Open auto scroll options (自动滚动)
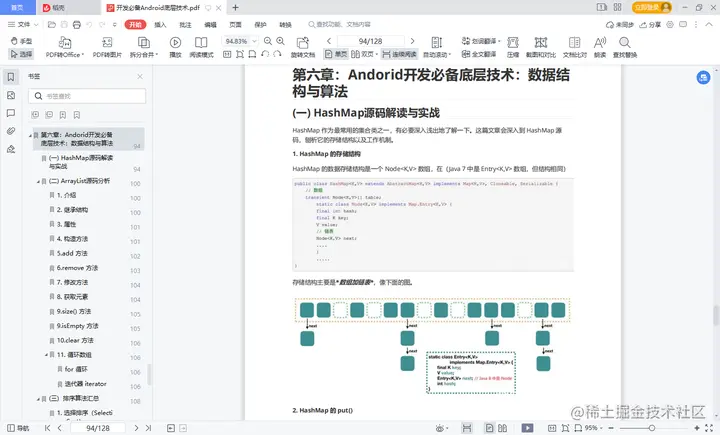This screenshot has height=435, width=720. (x=437, y=47)
